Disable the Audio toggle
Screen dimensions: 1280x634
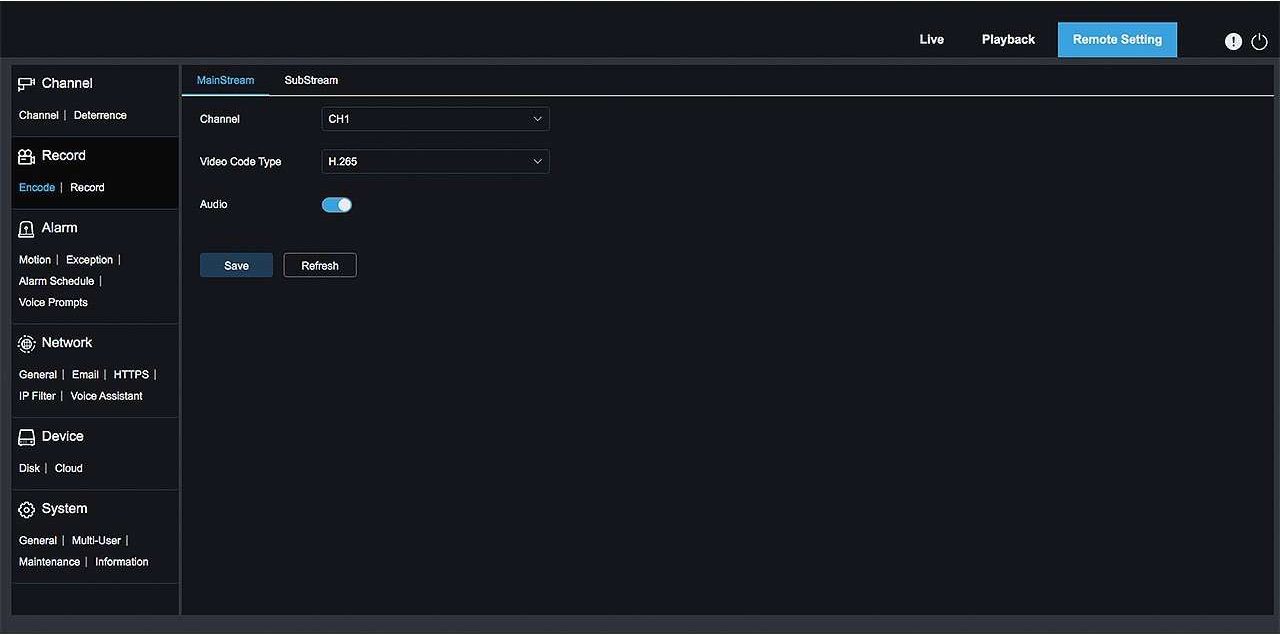[336, 204]
